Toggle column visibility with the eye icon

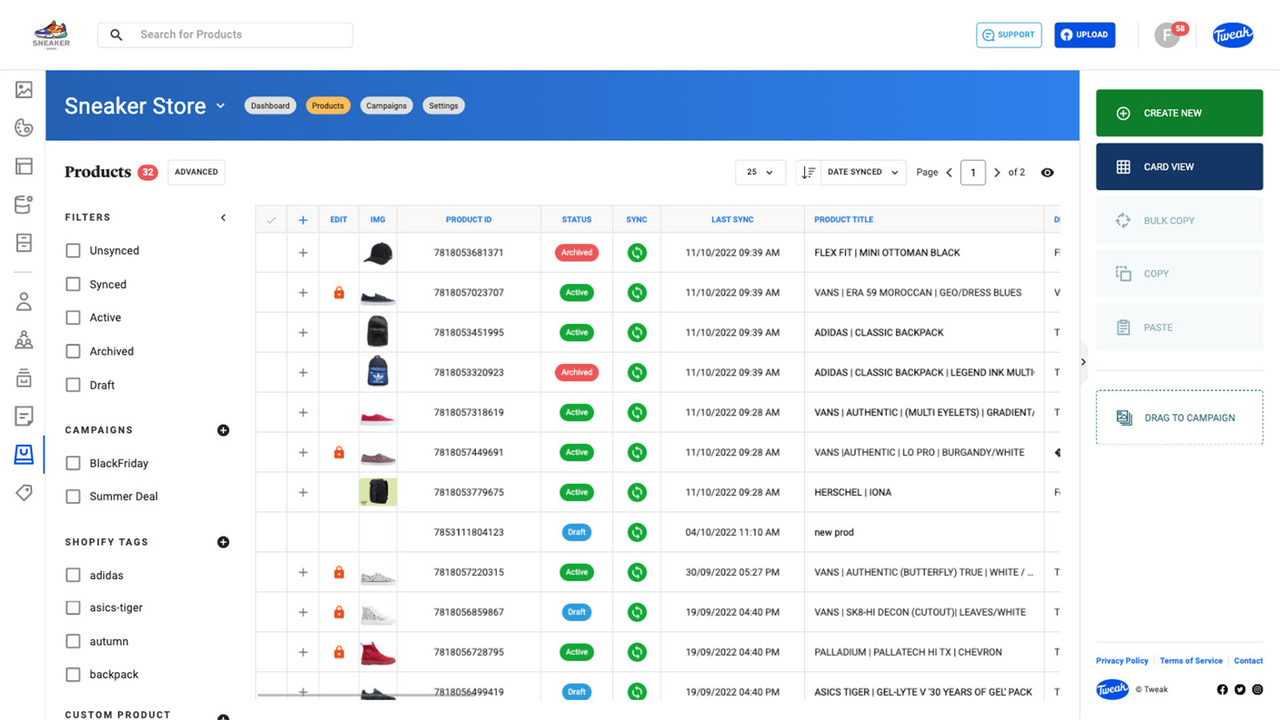pos(1047,172)
